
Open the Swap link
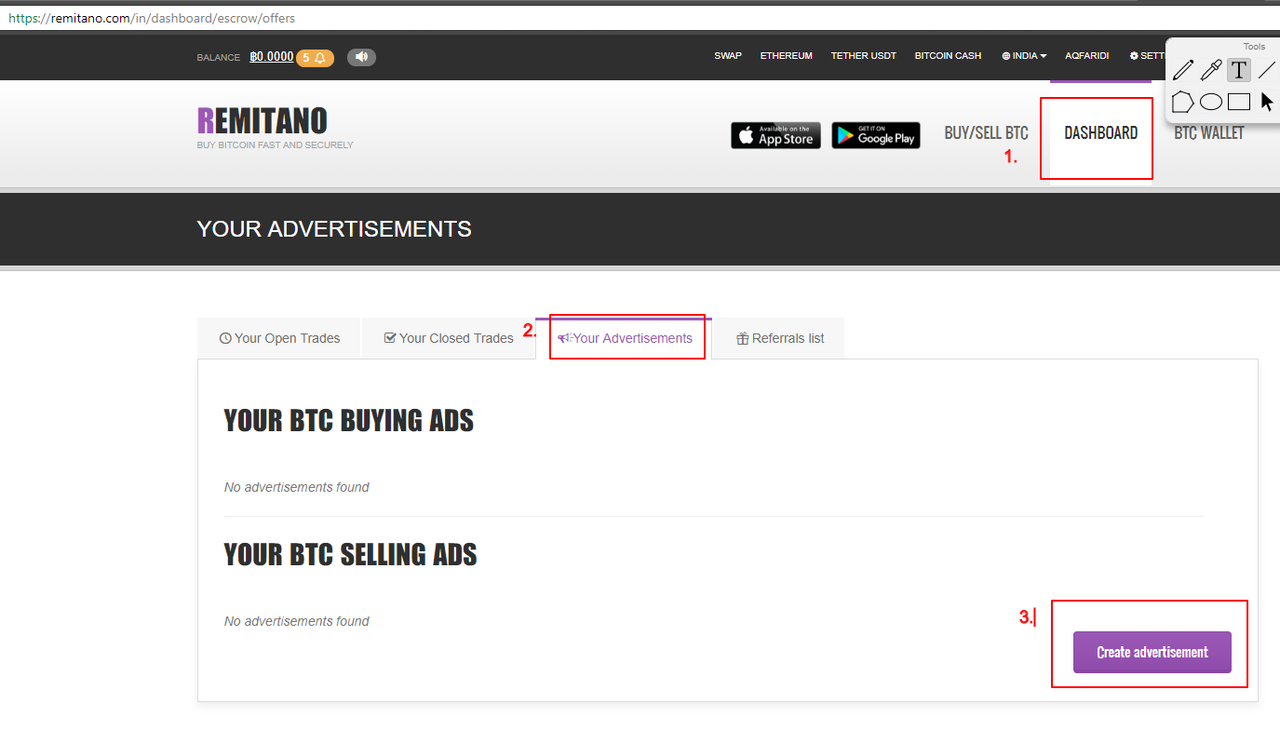728,56
